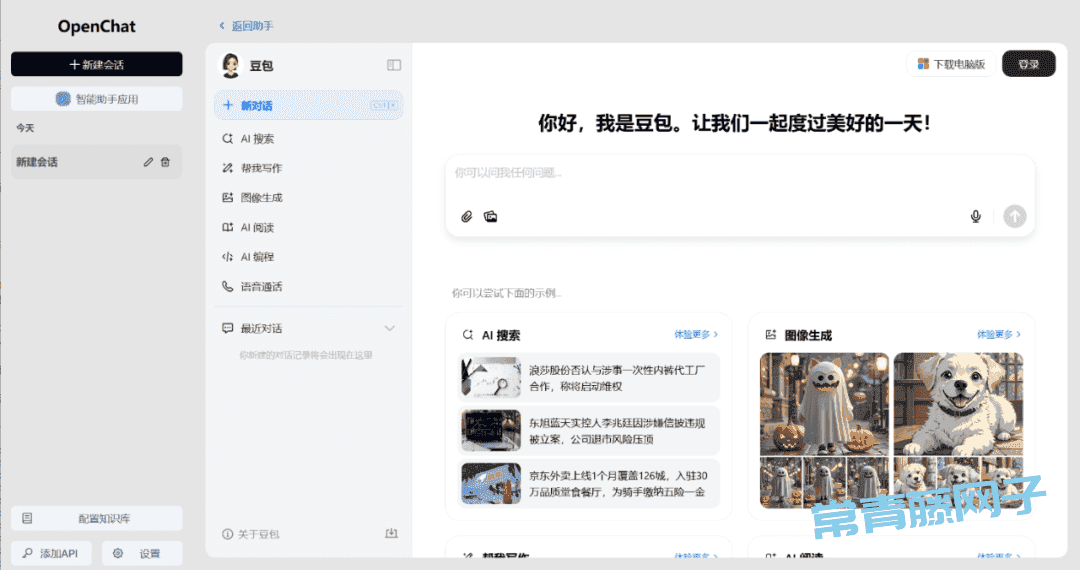Click the image upload icon in input box
The image size is (1080, 570).
(x=490, y=217)
